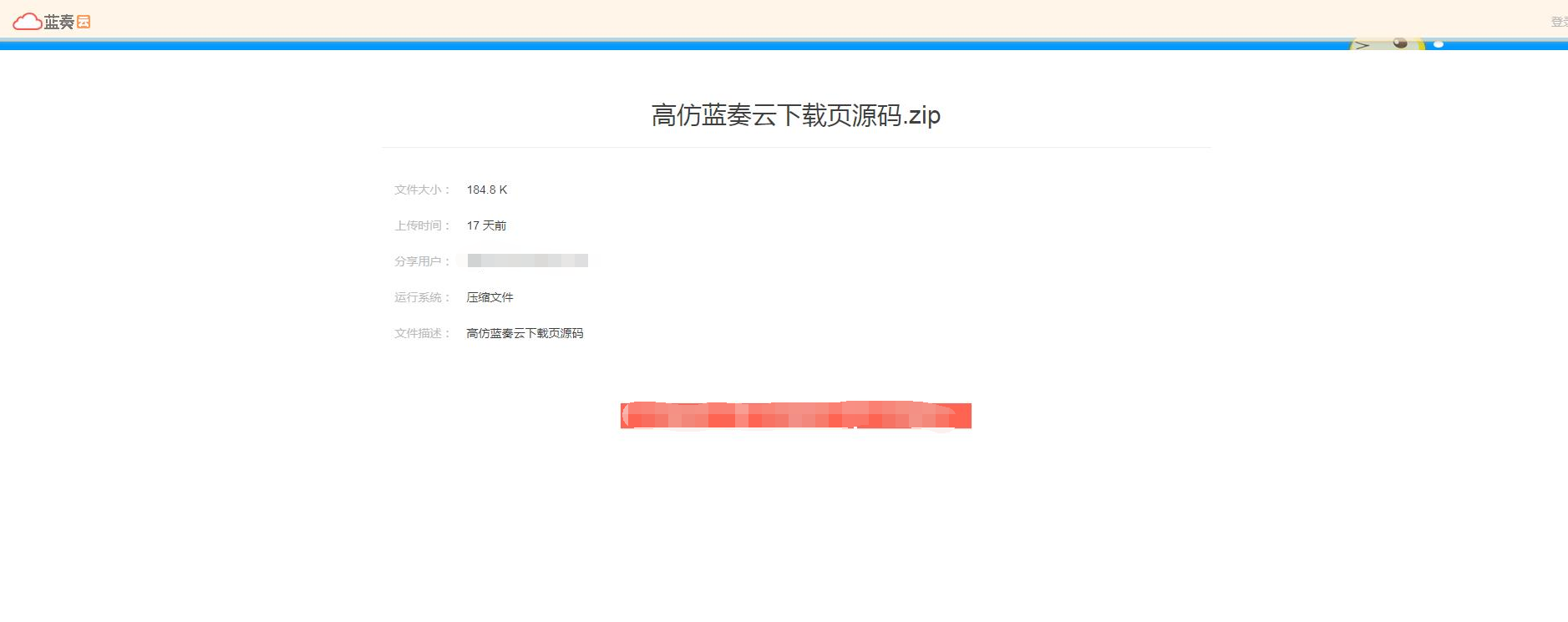Open the 登录 login link
This screenshot has height=622, width=1568.
coord(1559,22)
